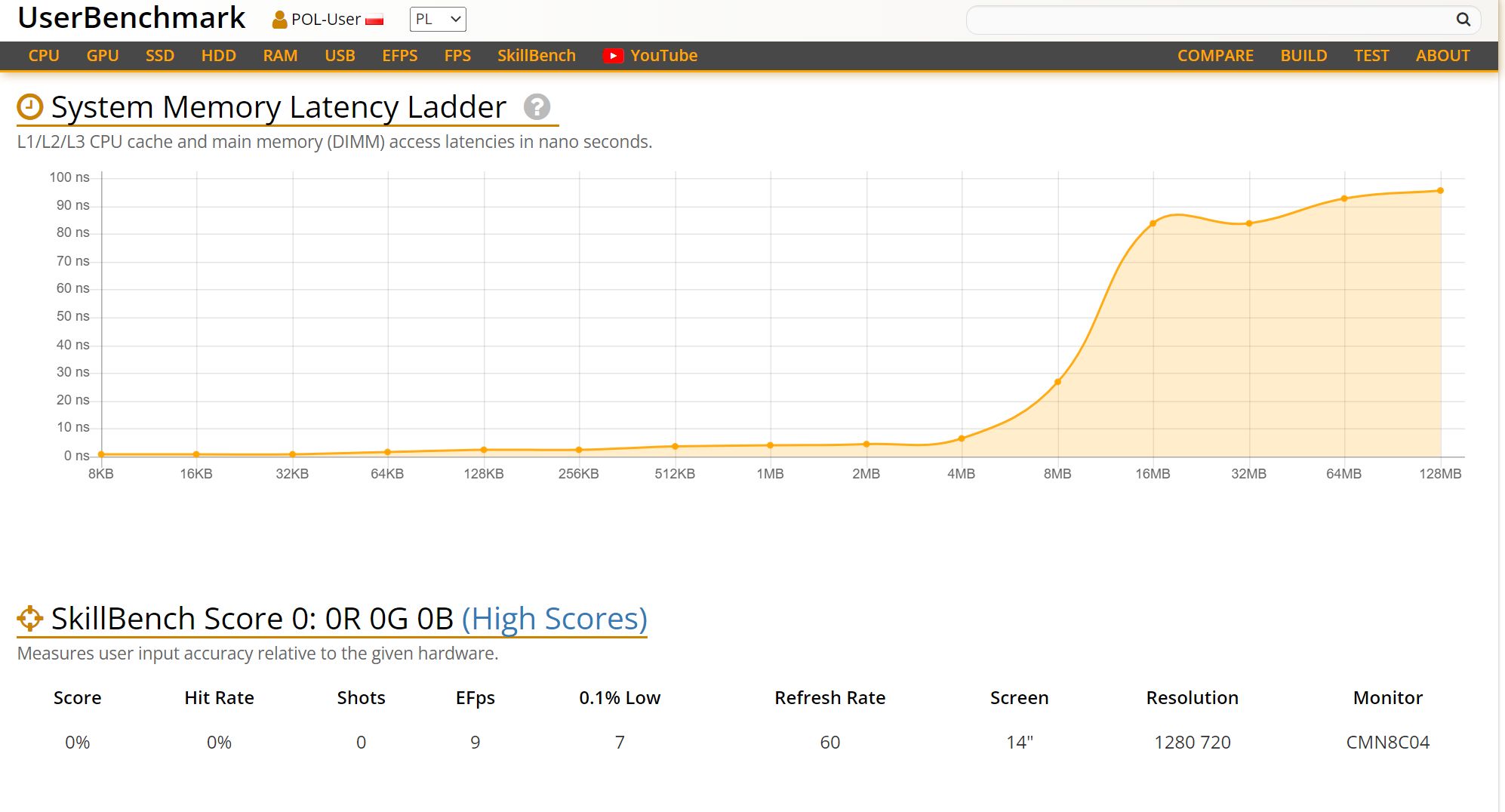Click the POL-User profile icon
The height and width of the screenshot is (812, 1505).
point(279,20)
